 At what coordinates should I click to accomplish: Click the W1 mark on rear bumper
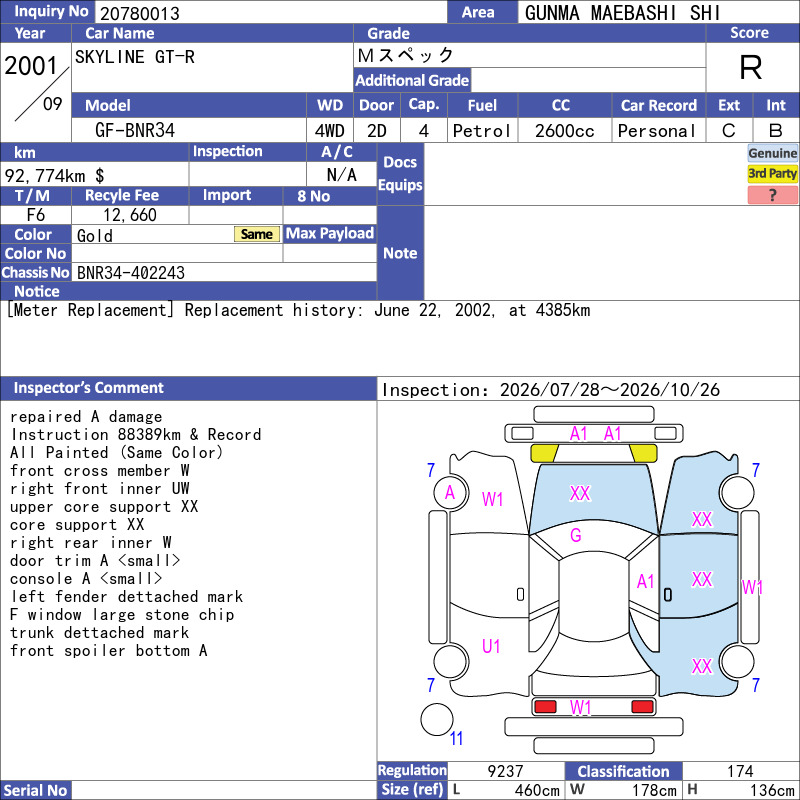coord(580,708)
